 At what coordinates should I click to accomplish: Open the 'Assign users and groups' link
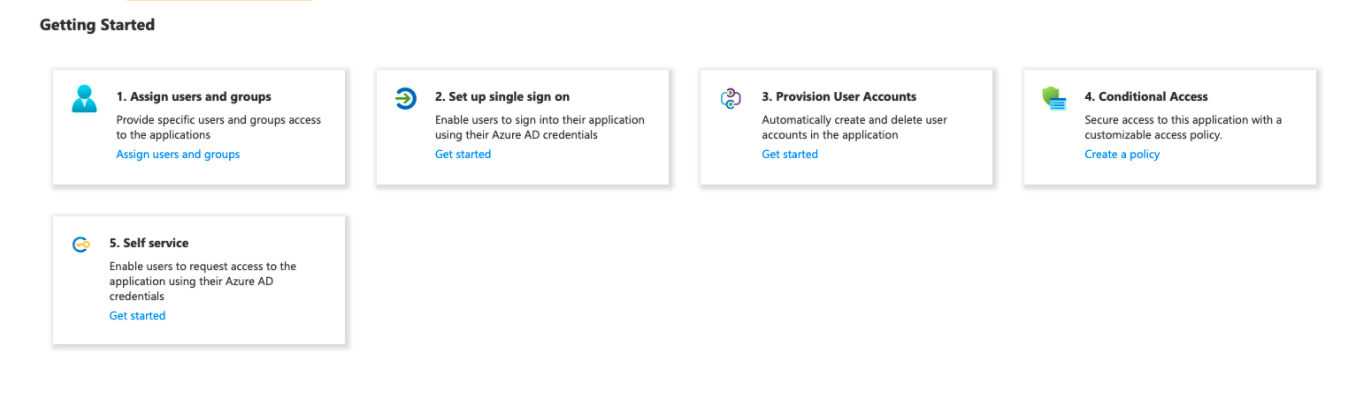point(178,154)
